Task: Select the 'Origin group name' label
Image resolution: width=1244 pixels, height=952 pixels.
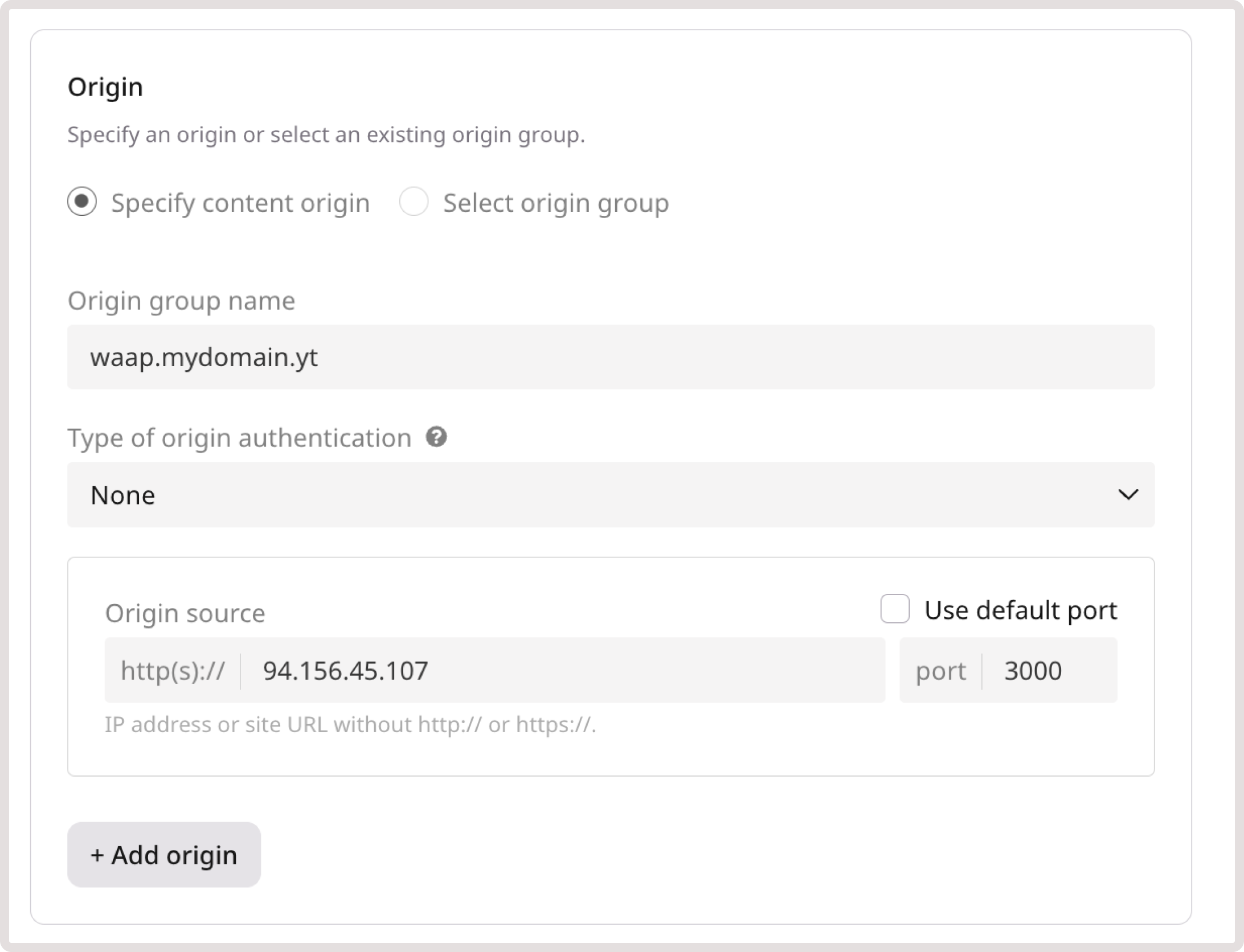Action: pyautogui.click(x=181, y=300)
